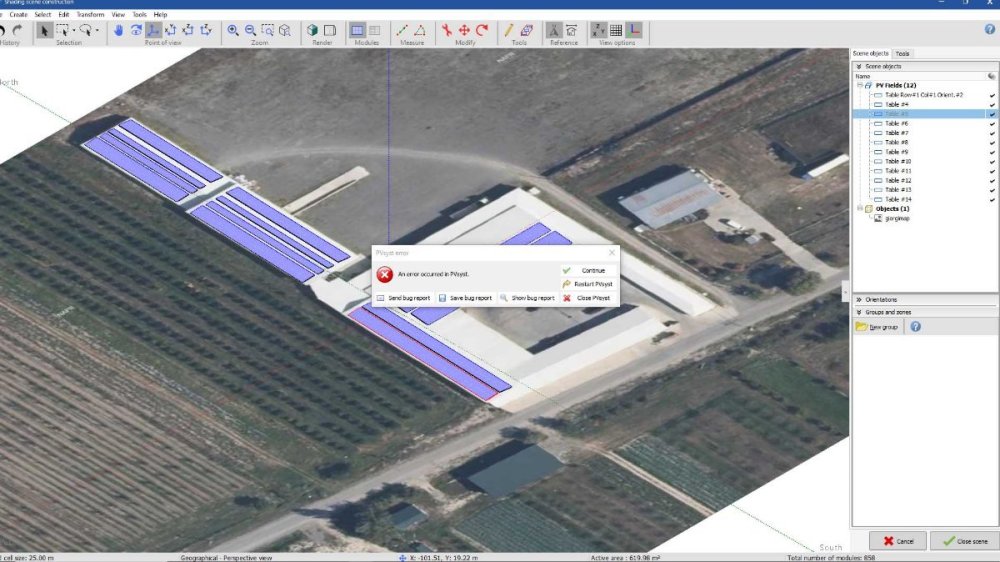Screen dimensions: 1000x562
Task: Click the zoom out magnifier icon
Action: (x=250, y=30)
